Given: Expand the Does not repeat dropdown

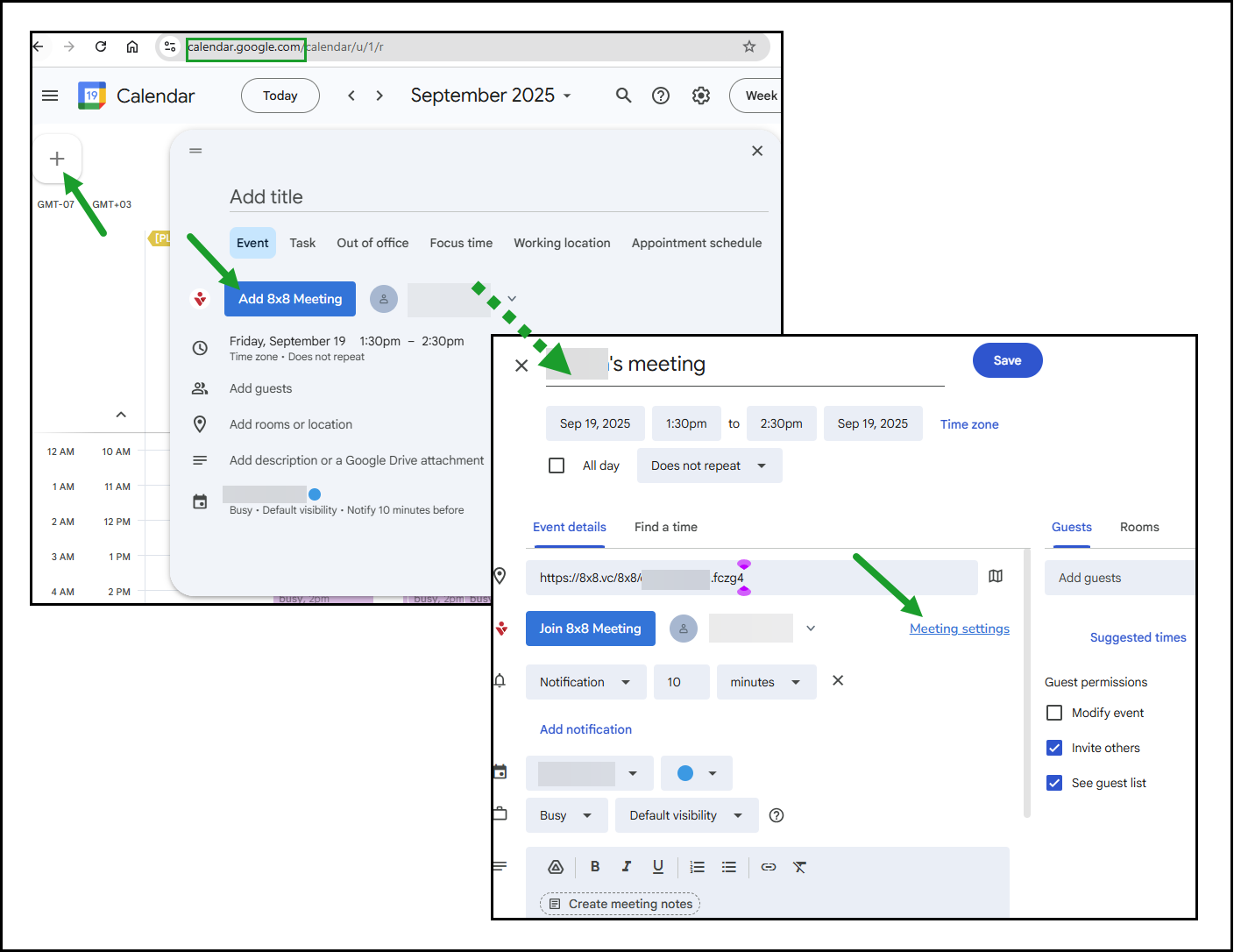Looking at the screenshot, I should [x=709, y=465].
